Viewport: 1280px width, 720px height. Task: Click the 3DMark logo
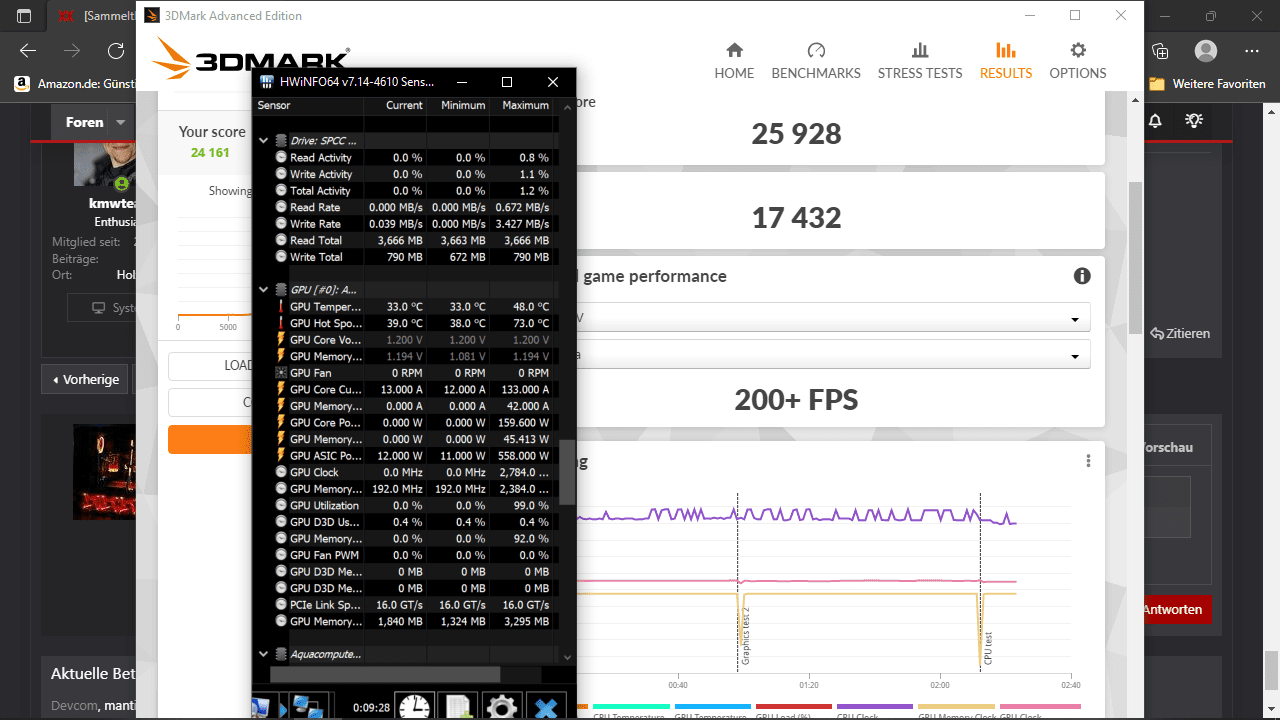coord(251,59)
